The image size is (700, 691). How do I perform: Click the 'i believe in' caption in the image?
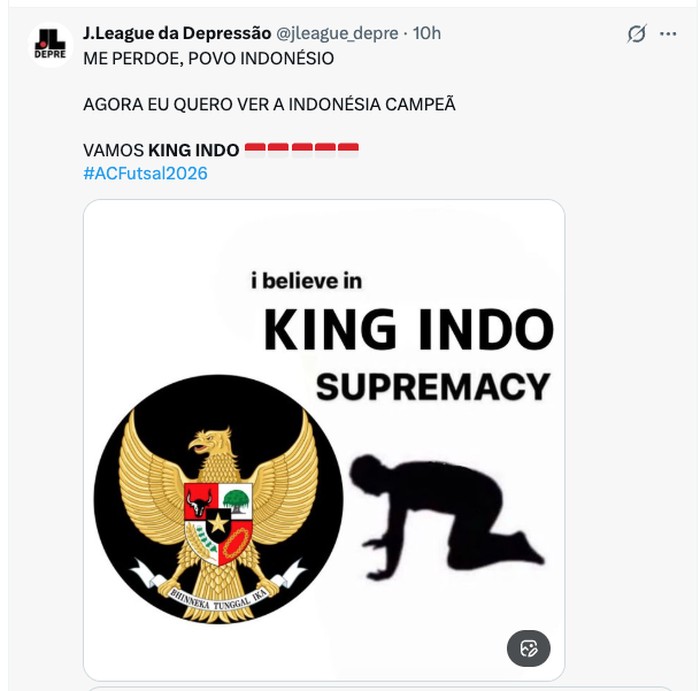[306, 281]
